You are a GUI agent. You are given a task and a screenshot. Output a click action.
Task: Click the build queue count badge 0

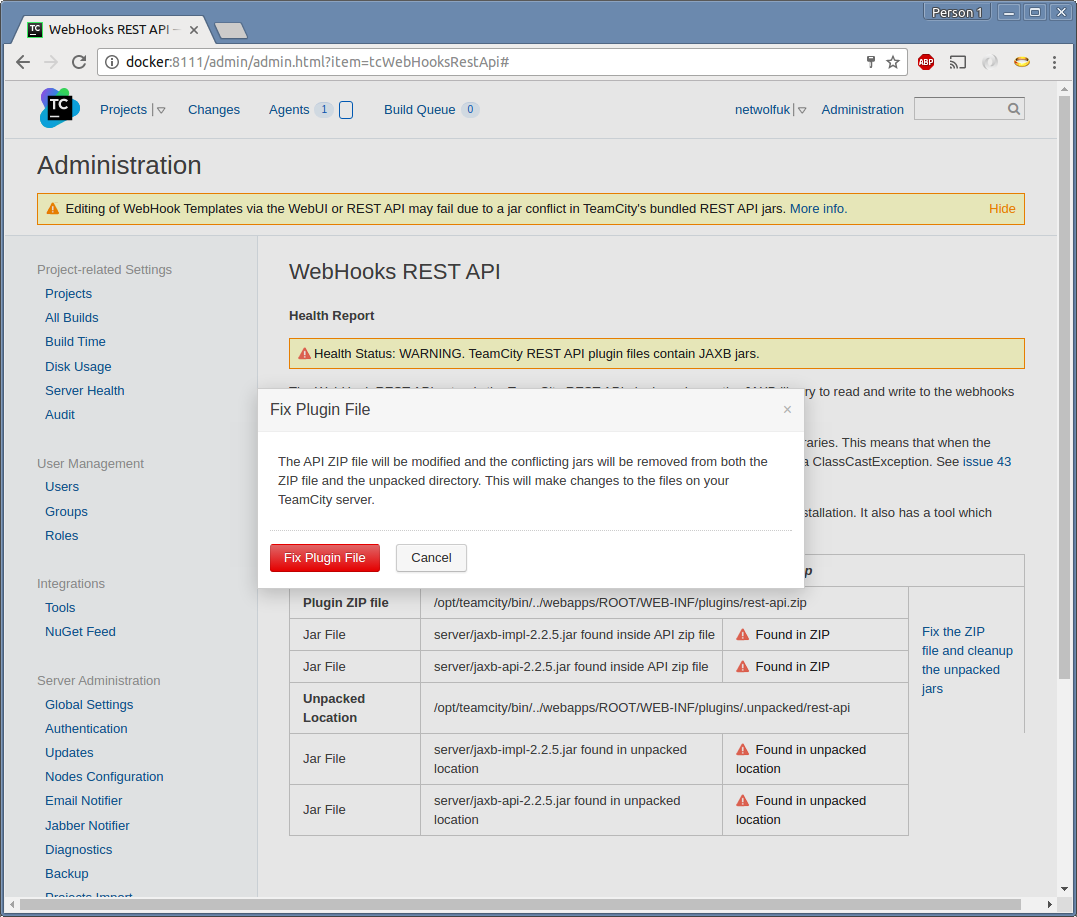(470, 109)
